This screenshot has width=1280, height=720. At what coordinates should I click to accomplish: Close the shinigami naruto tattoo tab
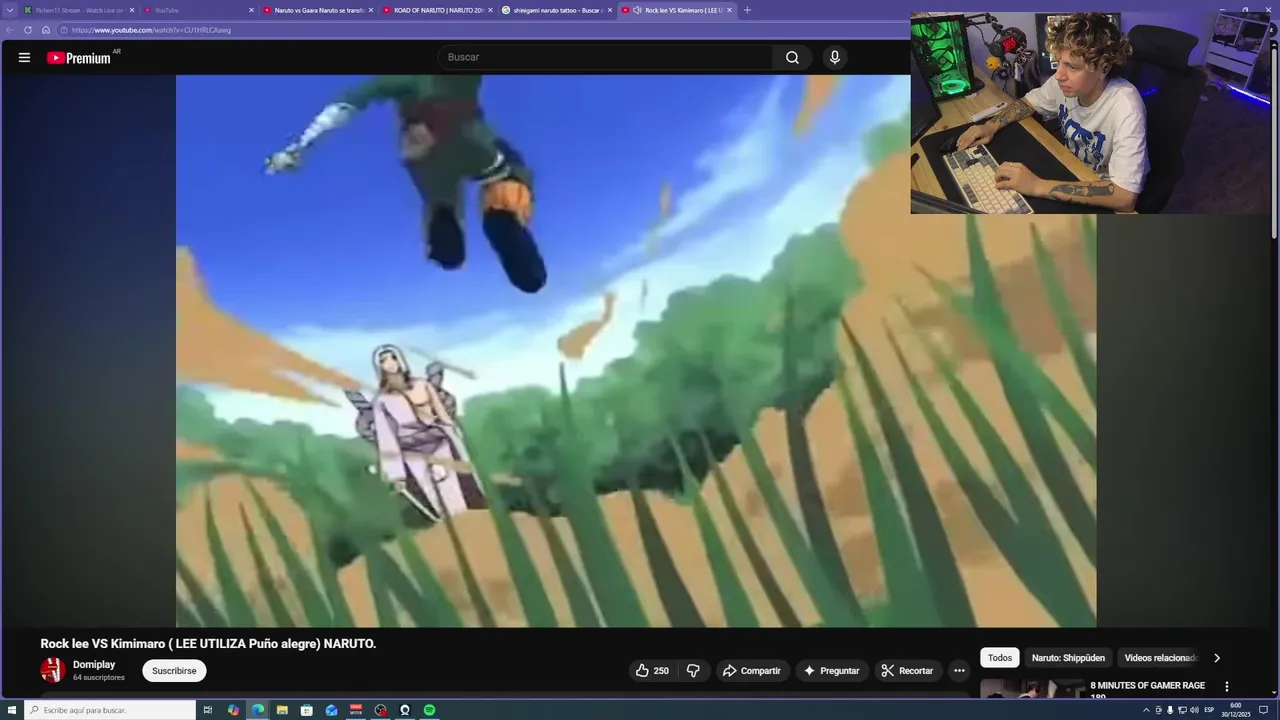pos(609,10)
